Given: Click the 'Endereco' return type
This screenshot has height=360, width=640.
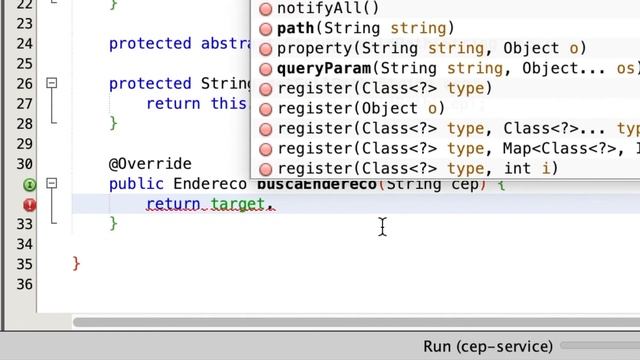Looking at the screenshot, I should coord(210,184).
